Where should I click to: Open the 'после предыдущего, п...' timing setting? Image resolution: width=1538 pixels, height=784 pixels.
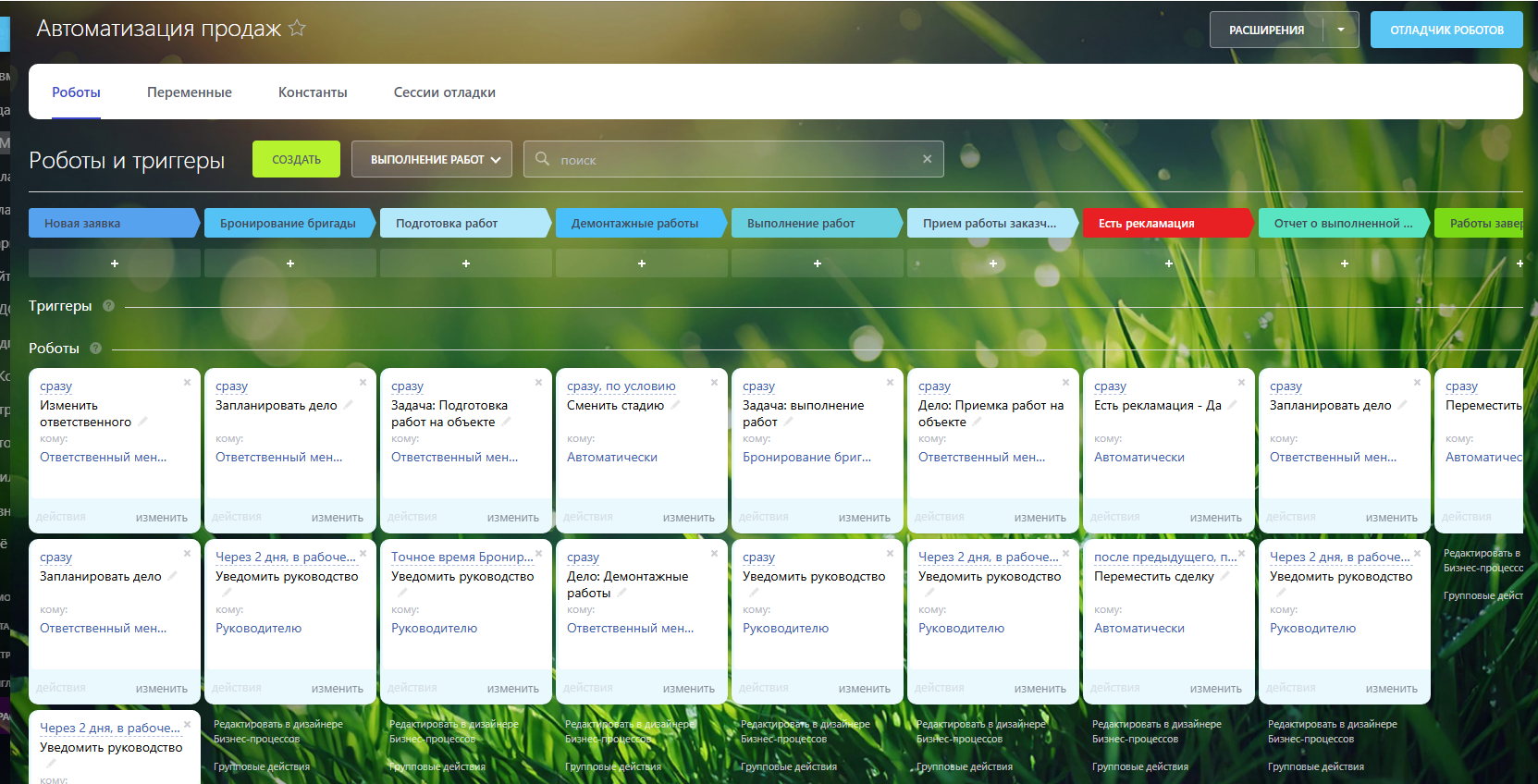tap(1165, 557)
